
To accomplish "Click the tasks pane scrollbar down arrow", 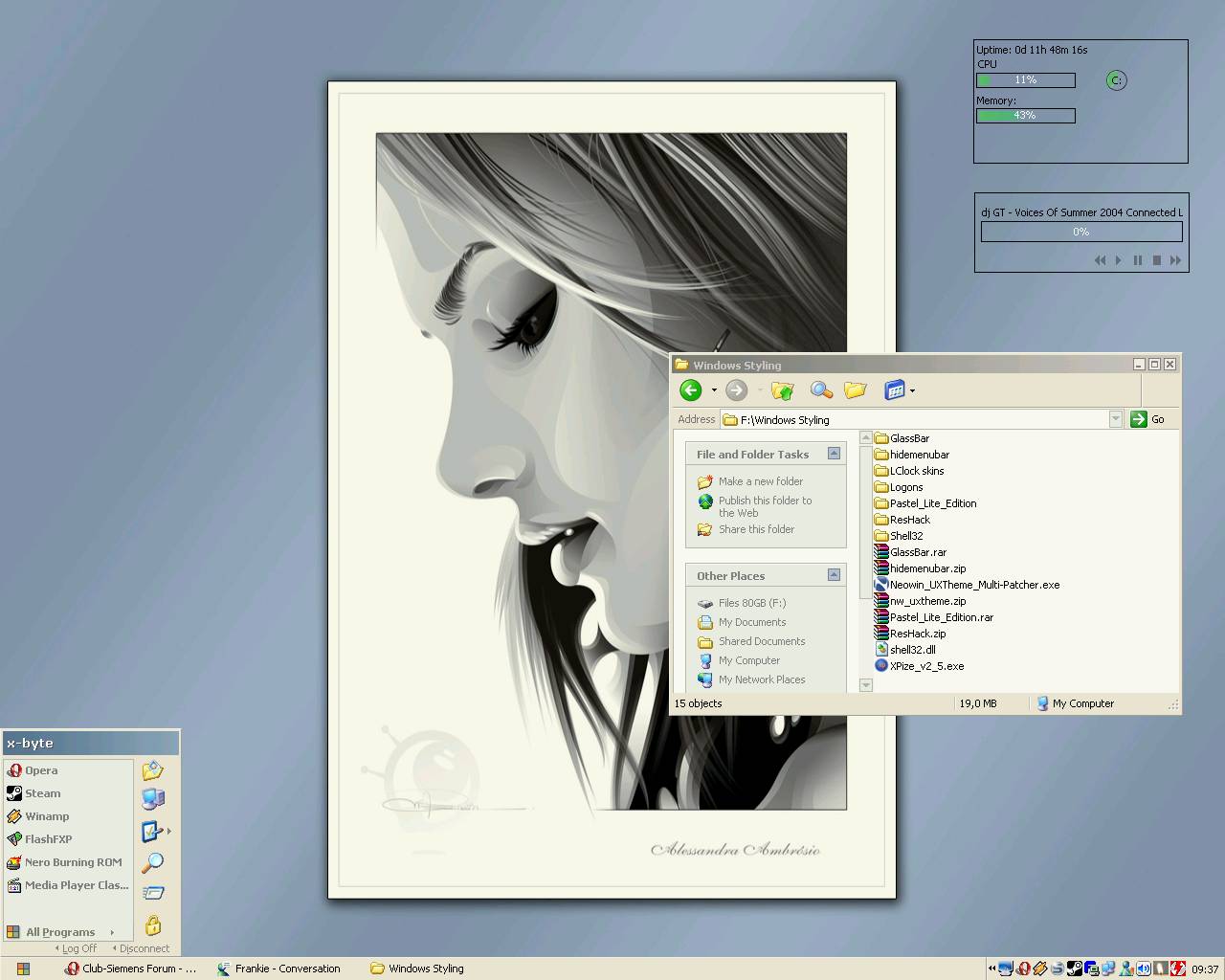I will pos(865,685).
